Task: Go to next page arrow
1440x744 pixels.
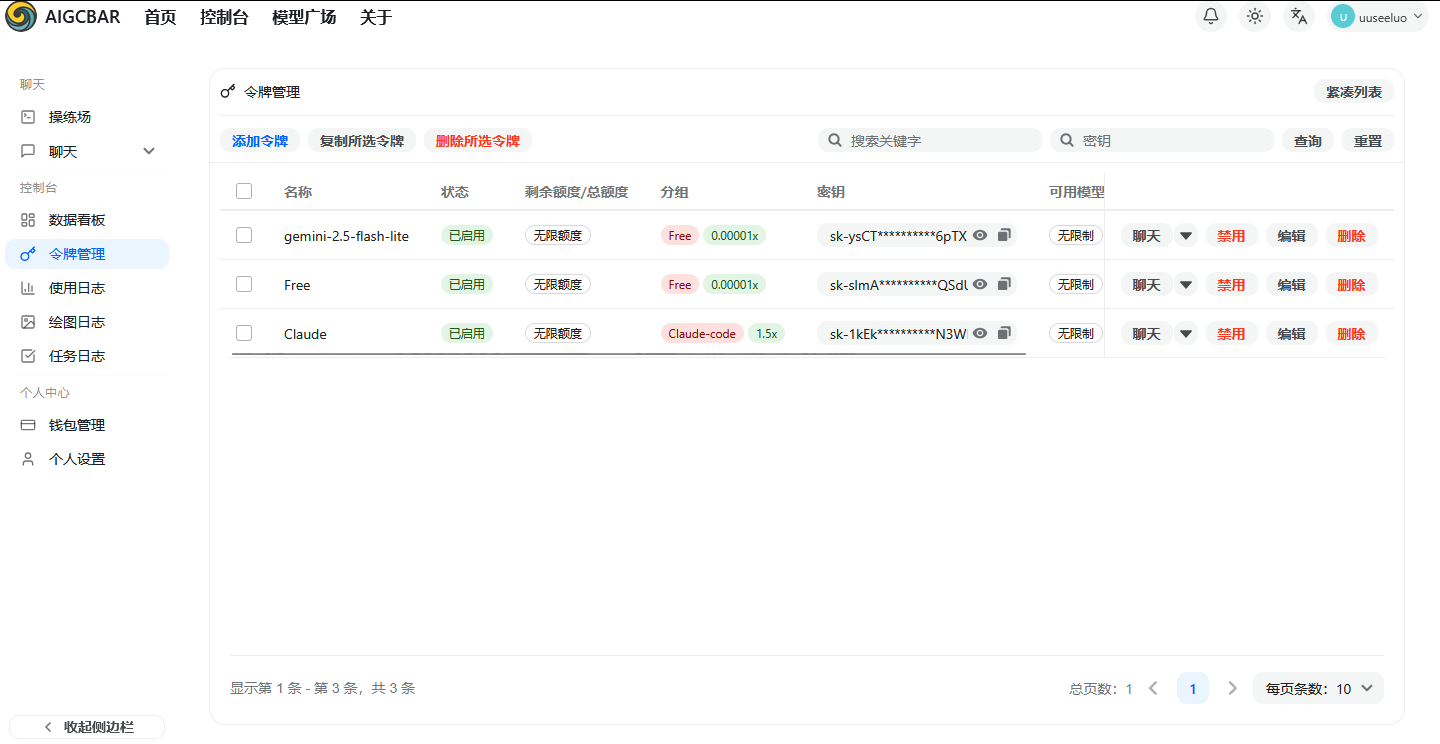Action: tap(1232, 688)
